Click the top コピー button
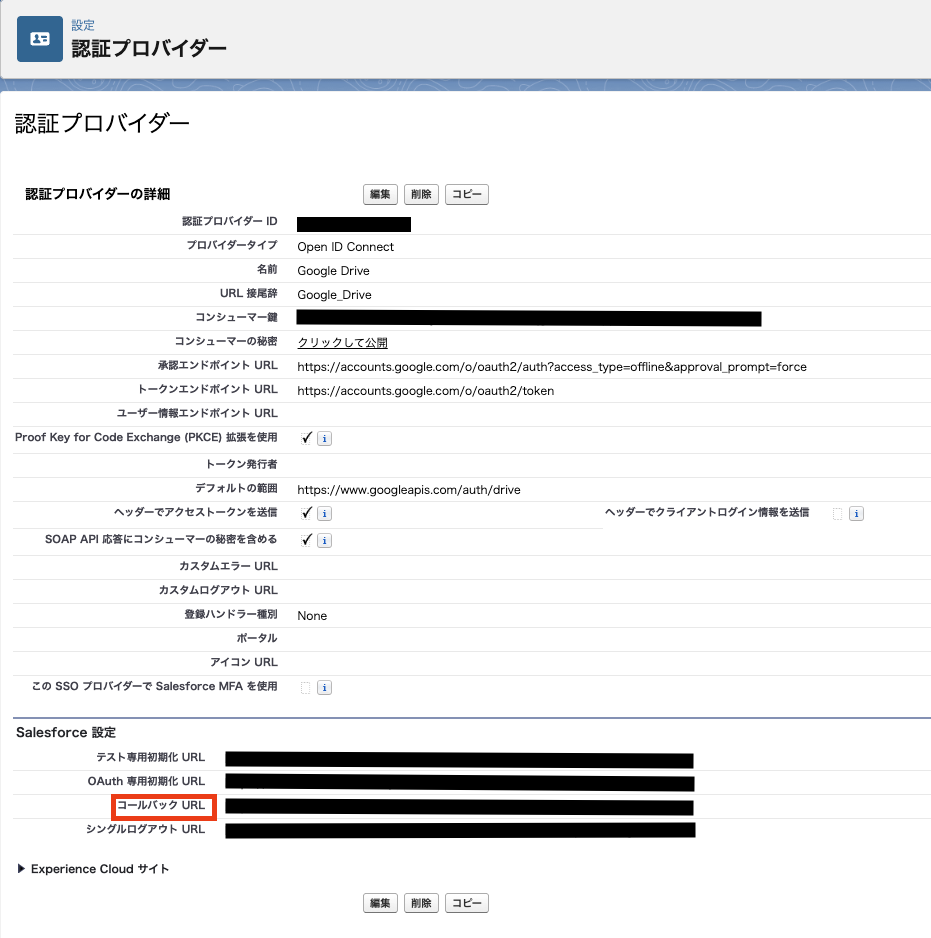This screenshot has width=931, height=938. pyautogui.click(x=466, y=195)
